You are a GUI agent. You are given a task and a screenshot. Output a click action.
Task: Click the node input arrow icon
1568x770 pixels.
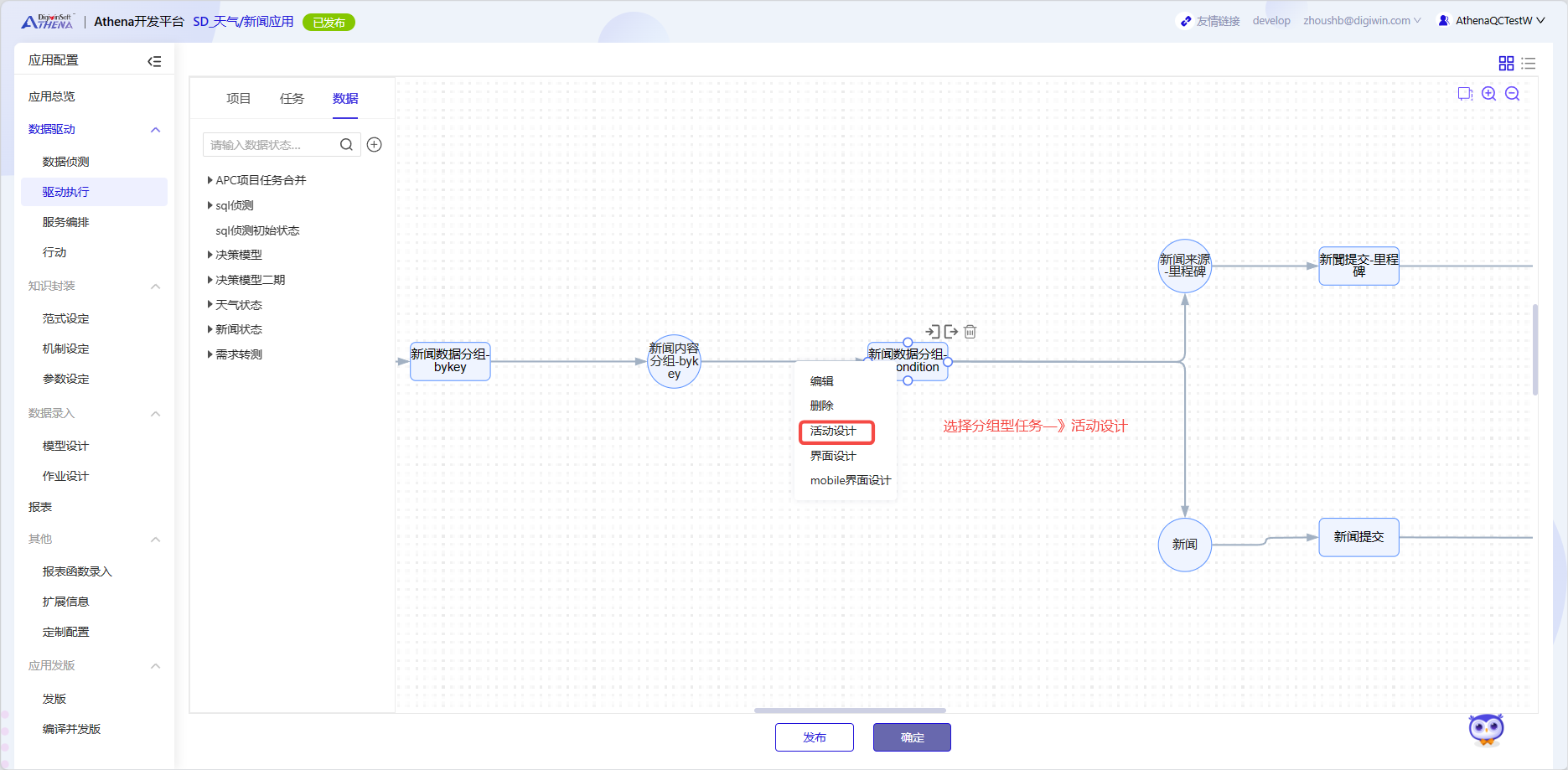[x=933, y=332]
